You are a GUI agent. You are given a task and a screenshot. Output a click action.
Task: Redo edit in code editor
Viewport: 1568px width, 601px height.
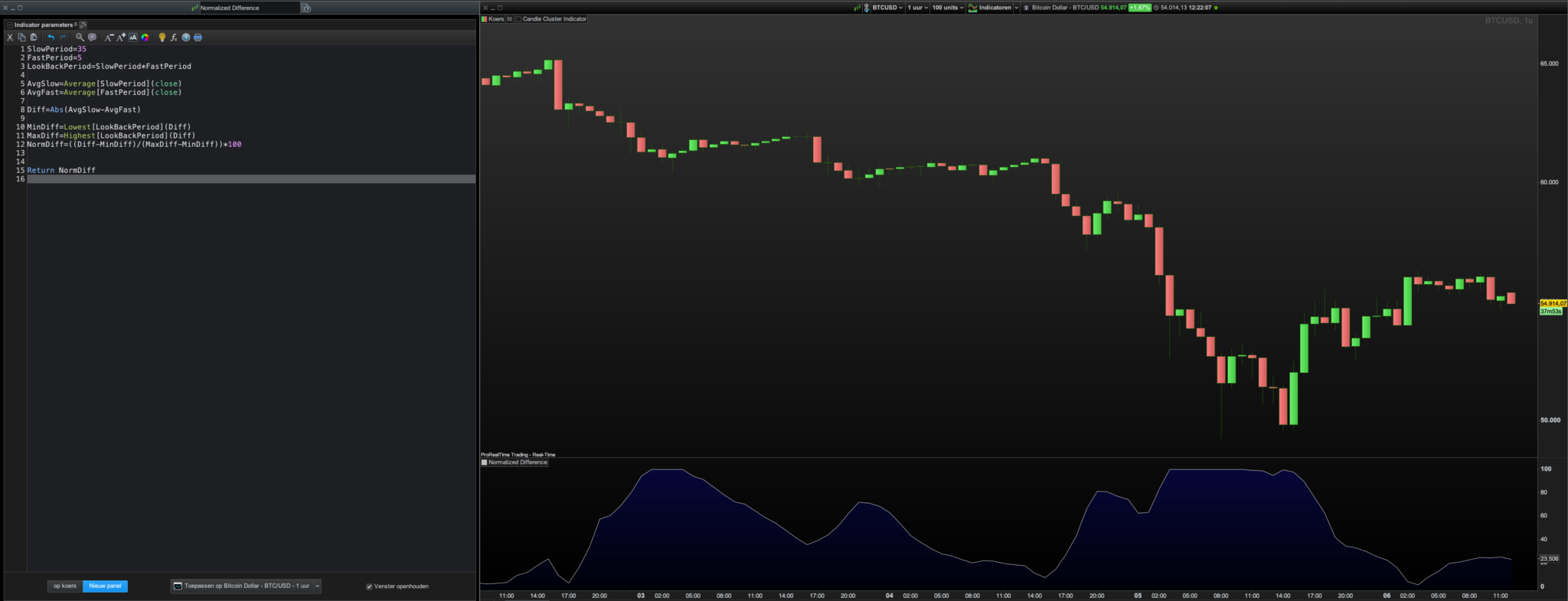click(63, 37)
